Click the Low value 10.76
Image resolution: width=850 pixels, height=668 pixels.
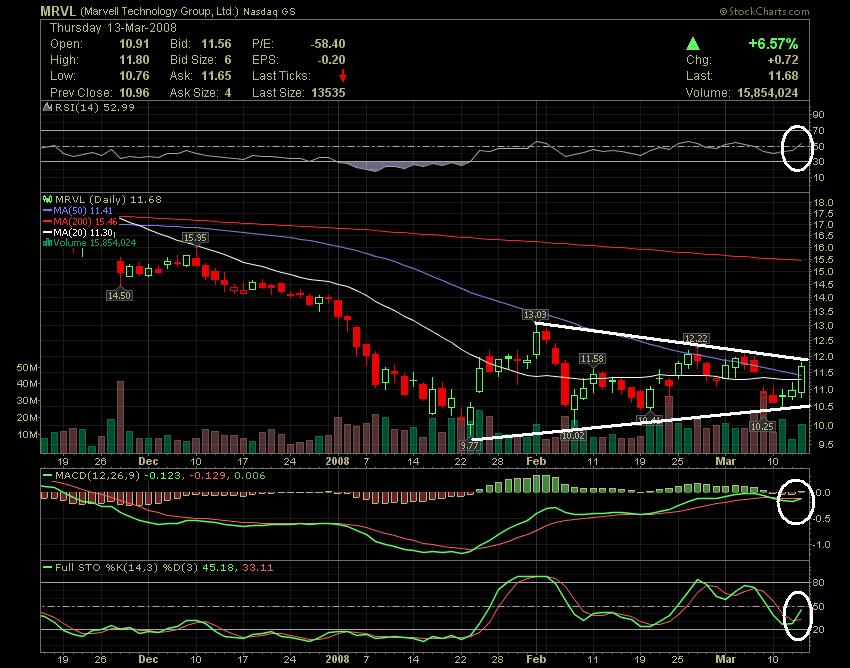[x=134, y=76]
